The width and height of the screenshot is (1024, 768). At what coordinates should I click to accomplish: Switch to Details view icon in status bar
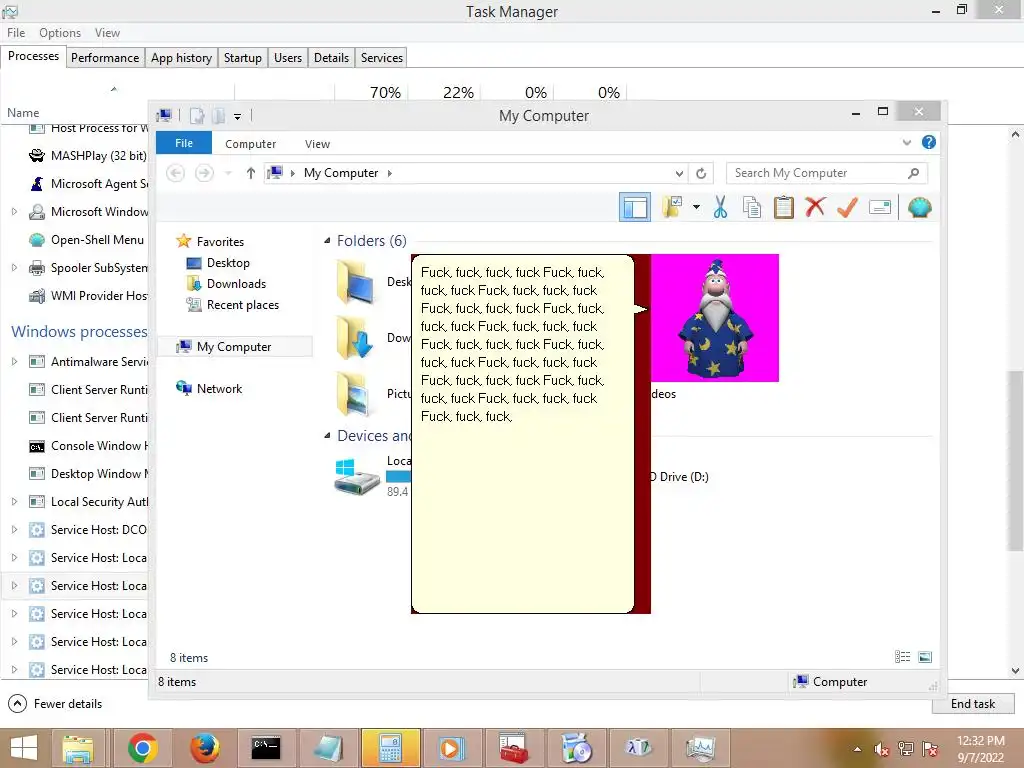pyautogui.click(x=903, y=657)
